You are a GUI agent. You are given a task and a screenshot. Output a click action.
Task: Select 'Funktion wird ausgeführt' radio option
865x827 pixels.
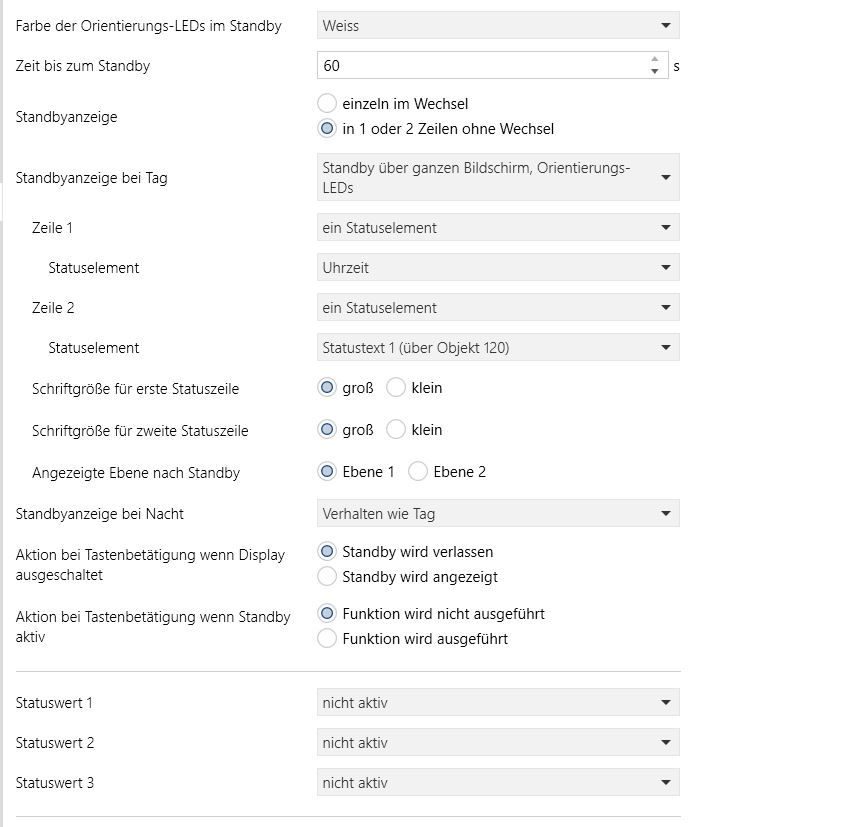[x=327, y=639]
